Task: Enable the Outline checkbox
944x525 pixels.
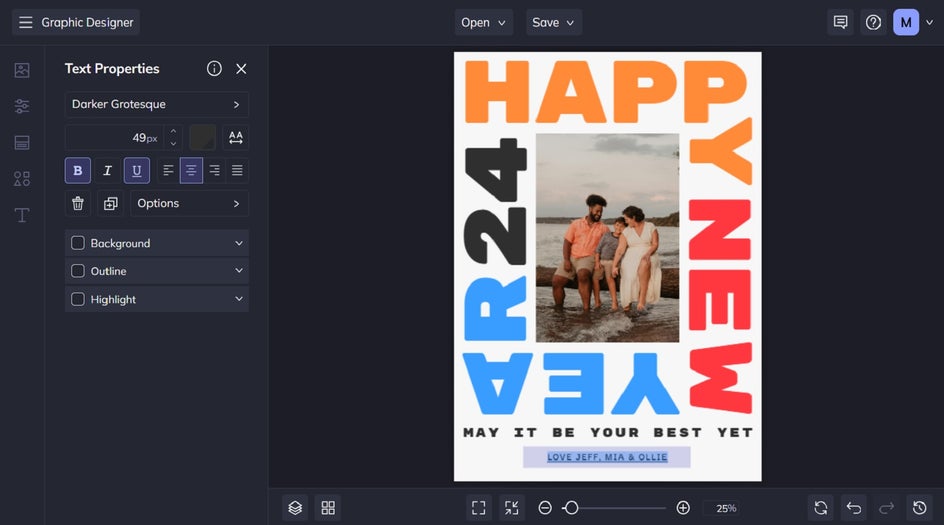Action: 78,271
